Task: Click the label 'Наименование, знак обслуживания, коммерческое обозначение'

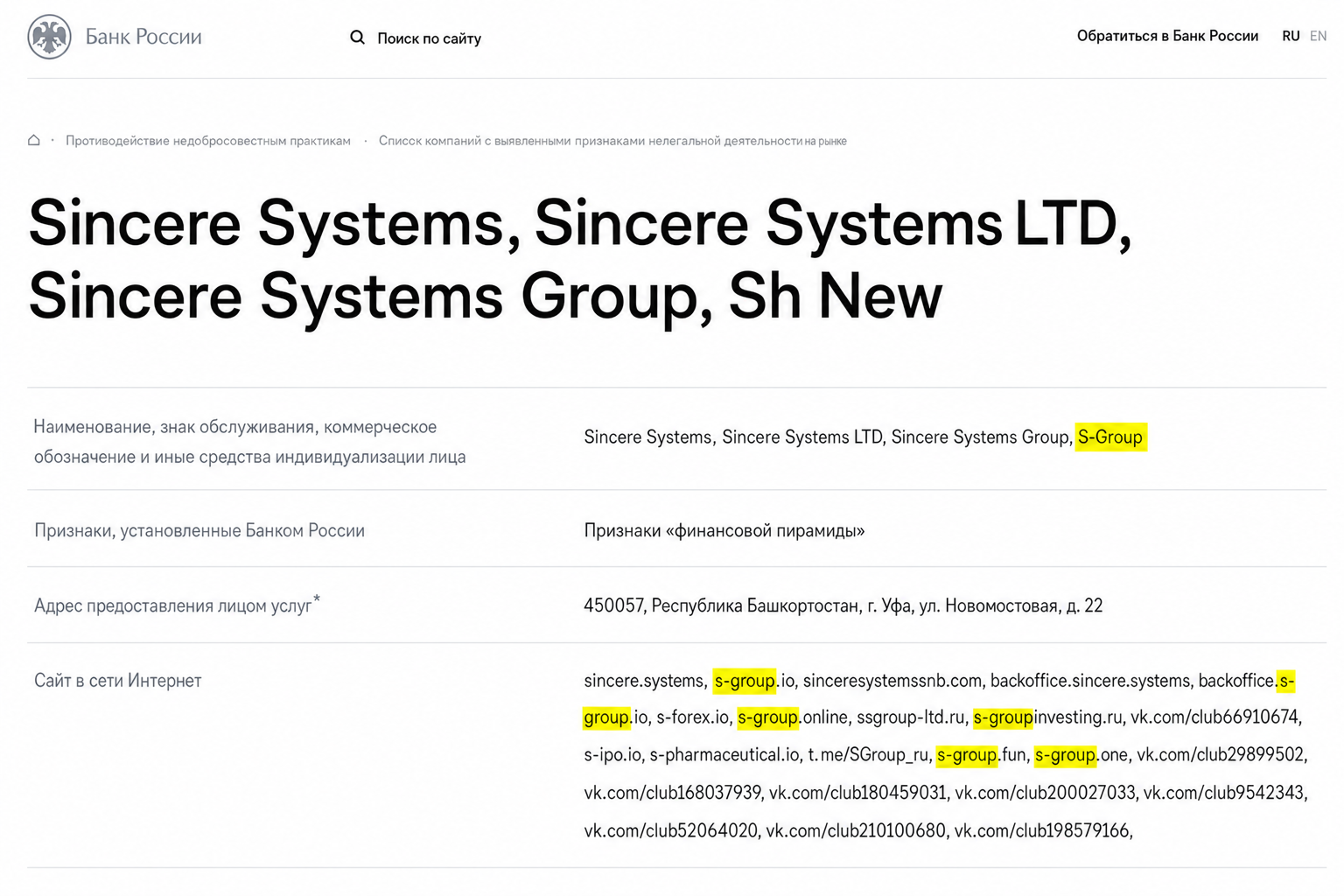Action: (249, 442)
